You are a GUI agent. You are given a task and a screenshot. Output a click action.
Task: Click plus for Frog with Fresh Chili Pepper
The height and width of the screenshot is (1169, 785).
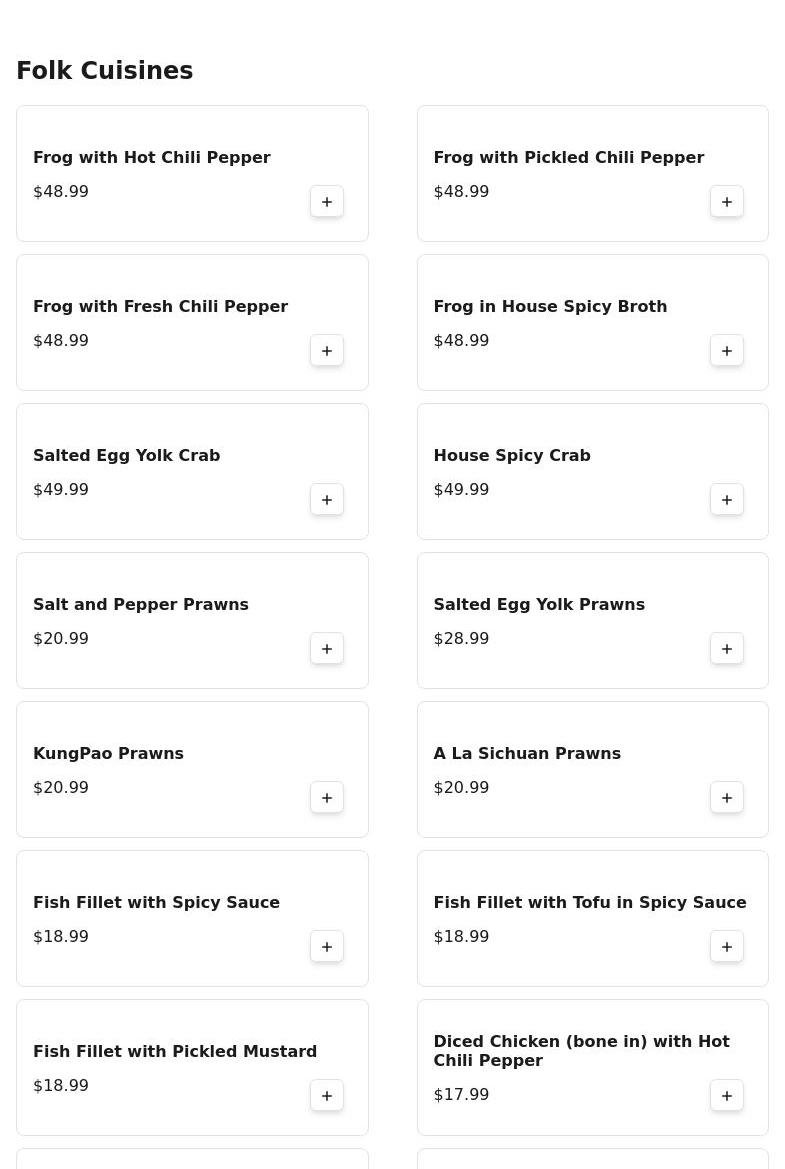(x=327, y=351)
